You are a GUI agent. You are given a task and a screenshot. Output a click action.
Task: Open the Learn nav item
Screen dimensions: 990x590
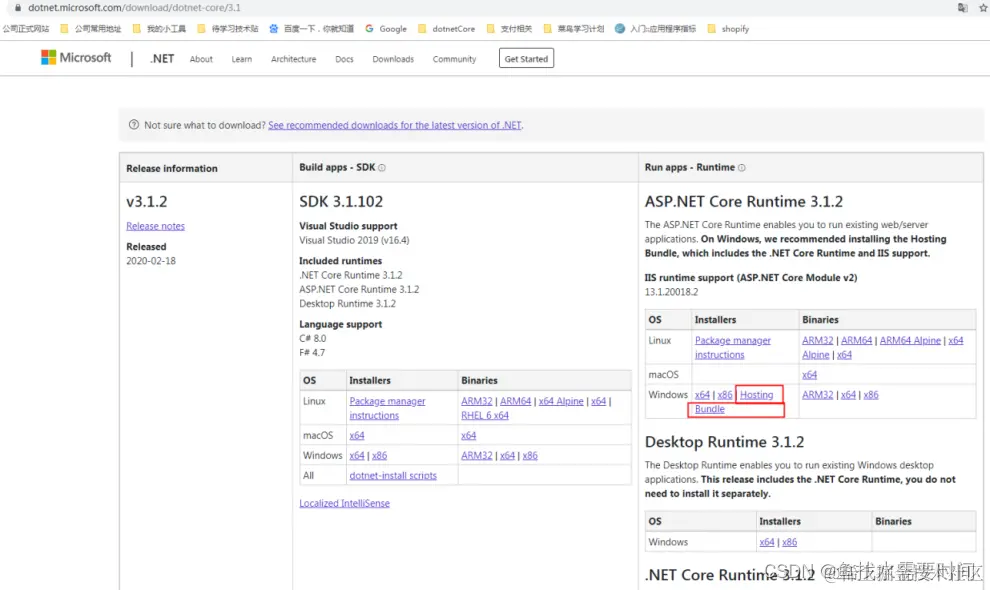click(241, 59)
